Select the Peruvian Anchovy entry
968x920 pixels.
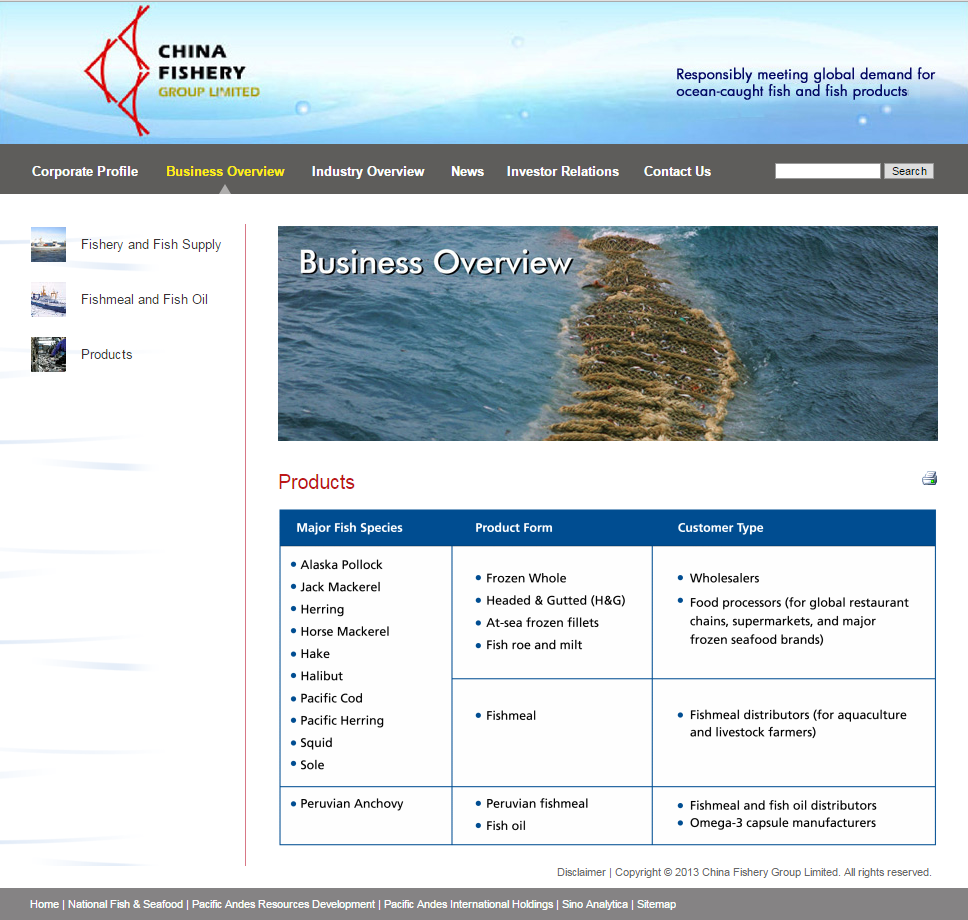click(x=352, y=803)
